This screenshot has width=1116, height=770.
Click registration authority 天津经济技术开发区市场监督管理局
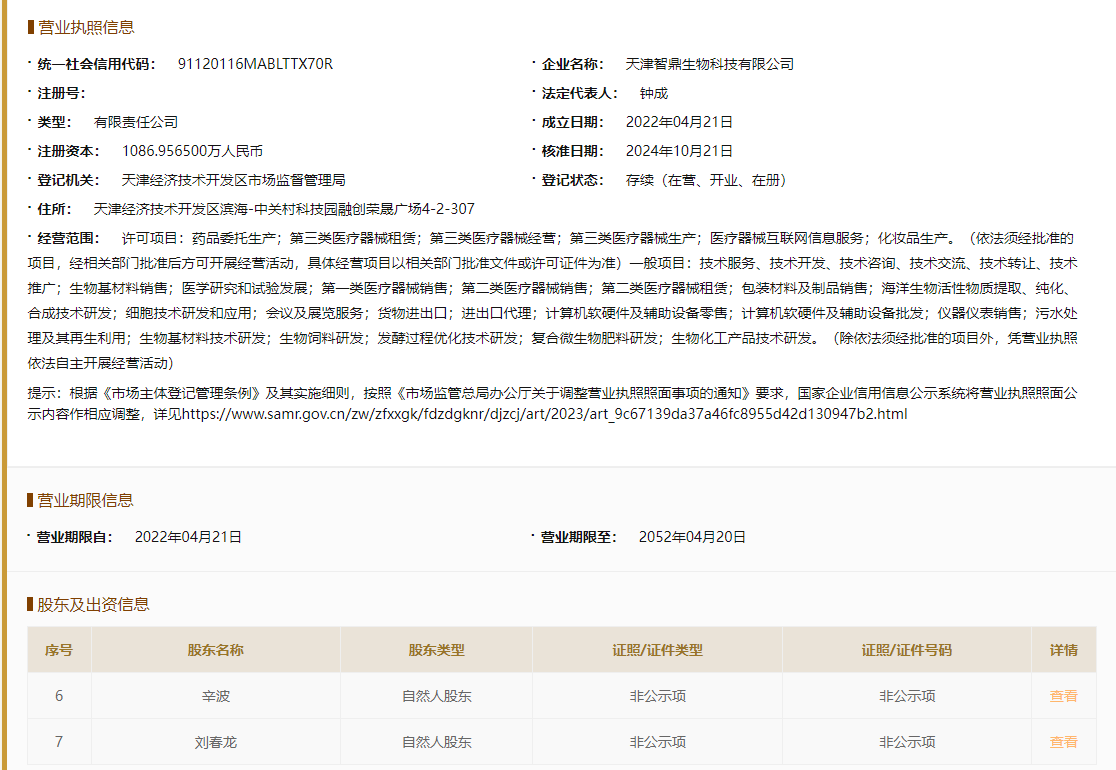[233, 180]
